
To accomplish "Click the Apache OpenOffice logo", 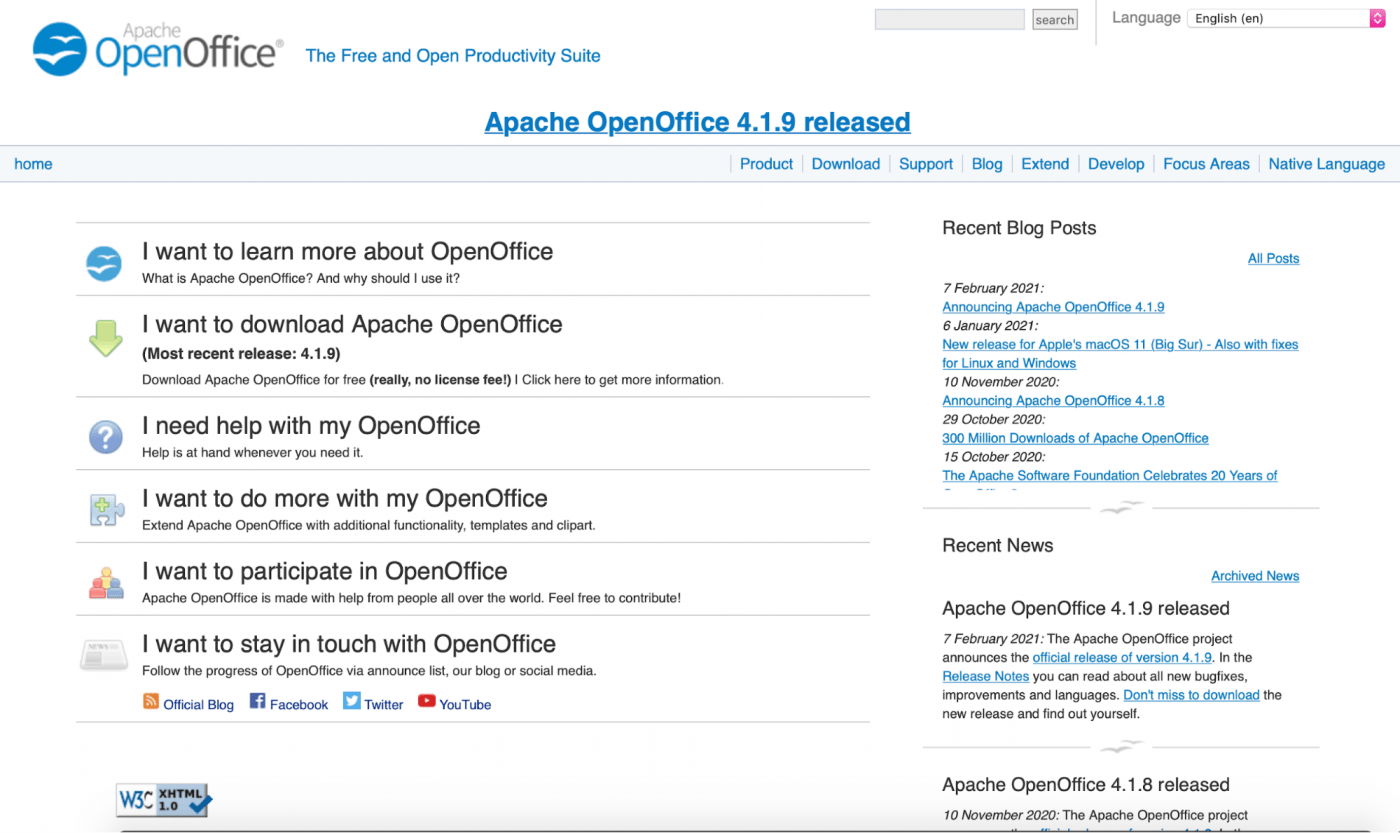I will [x=158, y=49].
